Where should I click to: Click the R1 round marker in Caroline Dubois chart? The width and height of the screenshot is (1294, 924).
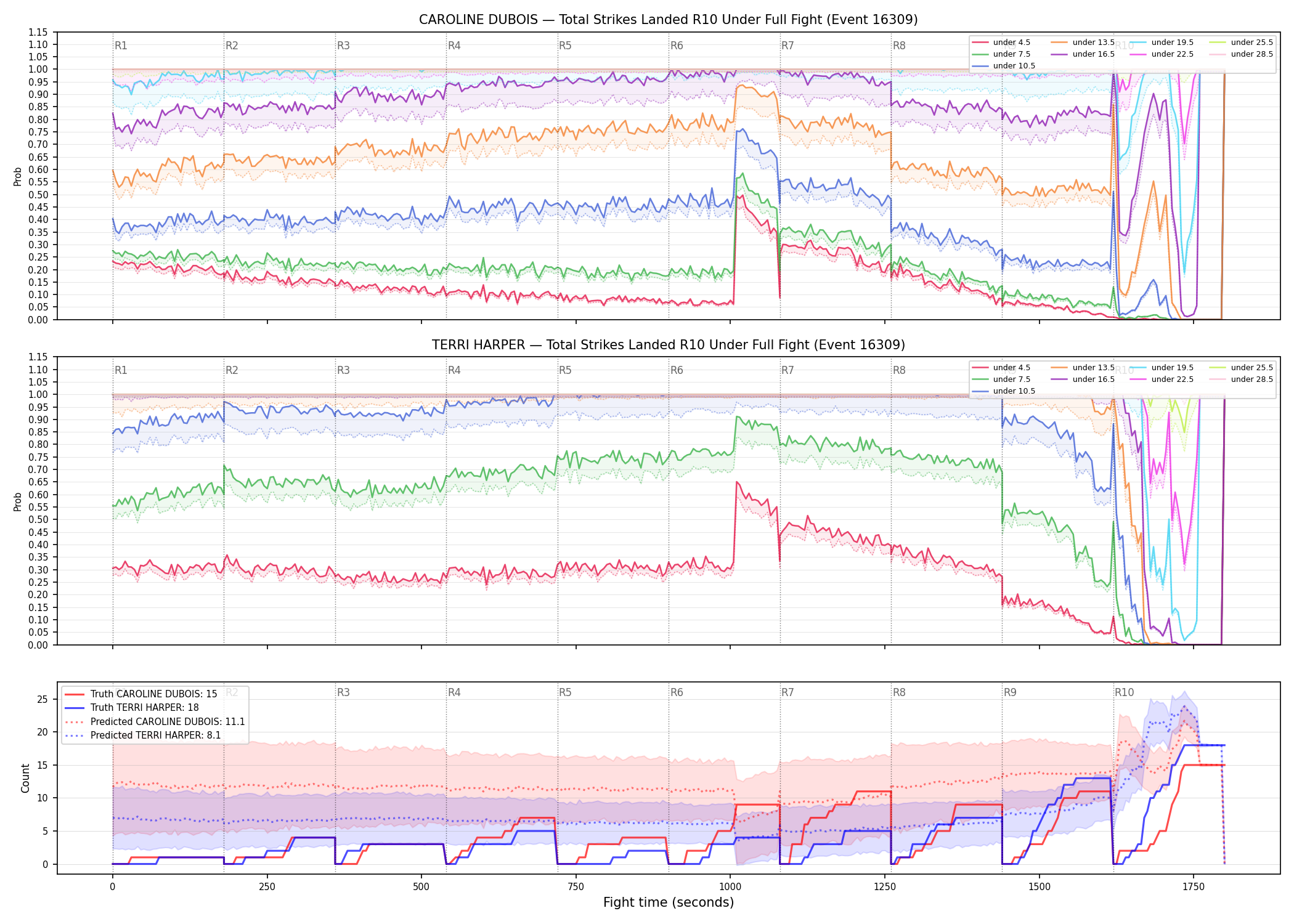[121, 46]
